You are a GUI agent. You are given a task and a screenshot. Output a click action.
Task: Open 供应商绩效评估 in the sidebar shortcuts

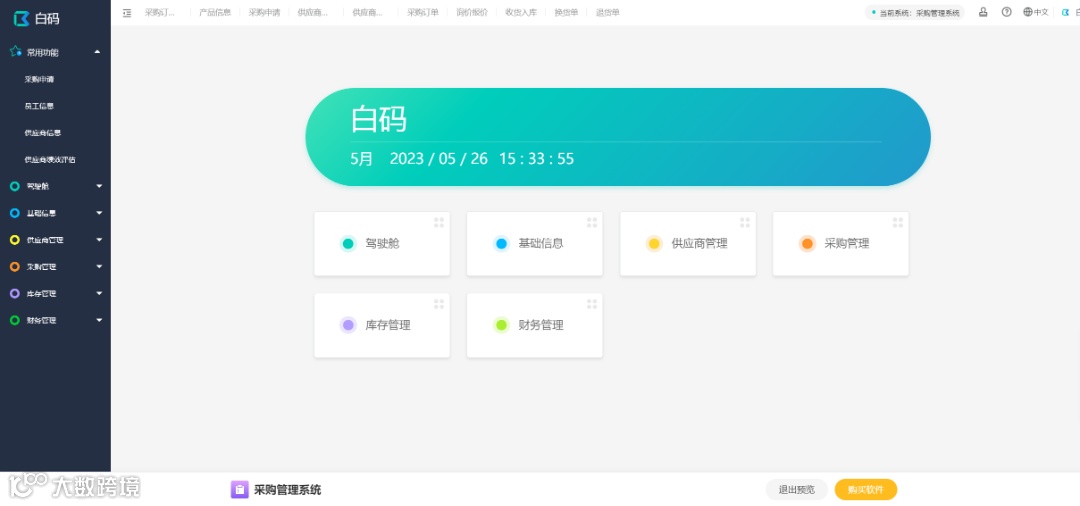click(50, 160)
